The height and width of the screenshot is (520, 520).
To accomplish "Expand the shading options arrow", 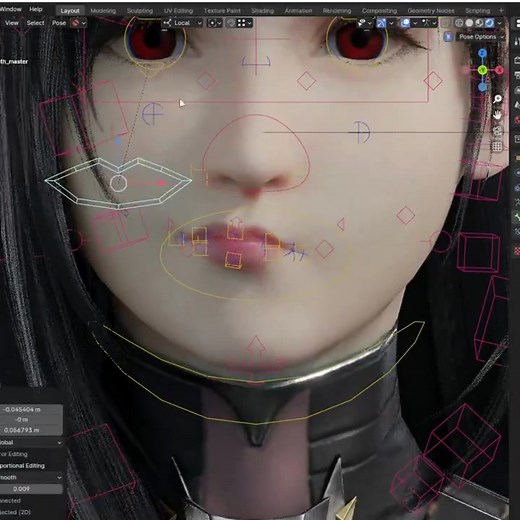I will pyautogui.click(x=499, y=23).
